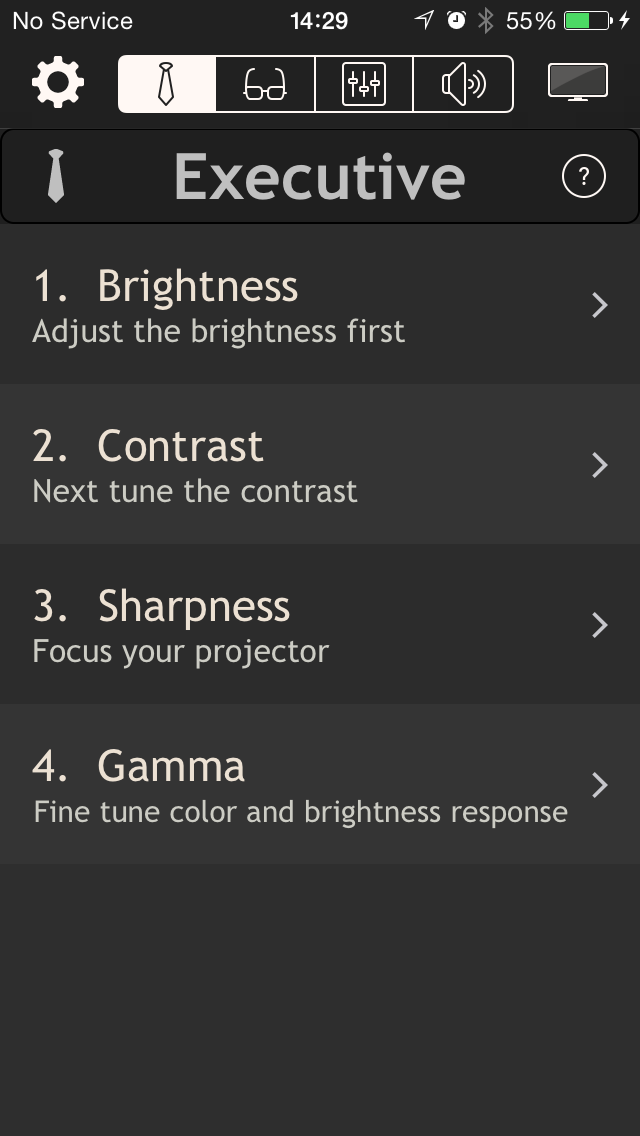Screen dimensions: 640x1136
Task: Open the 4. Gamma step
Action: tap(320, 785)
